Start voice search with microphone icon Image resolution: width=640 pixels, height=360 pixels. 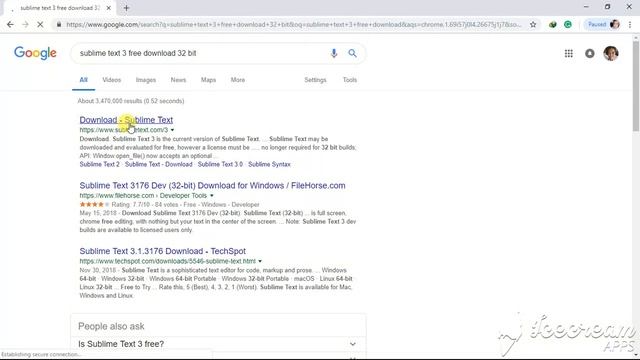tap(334, 53)
